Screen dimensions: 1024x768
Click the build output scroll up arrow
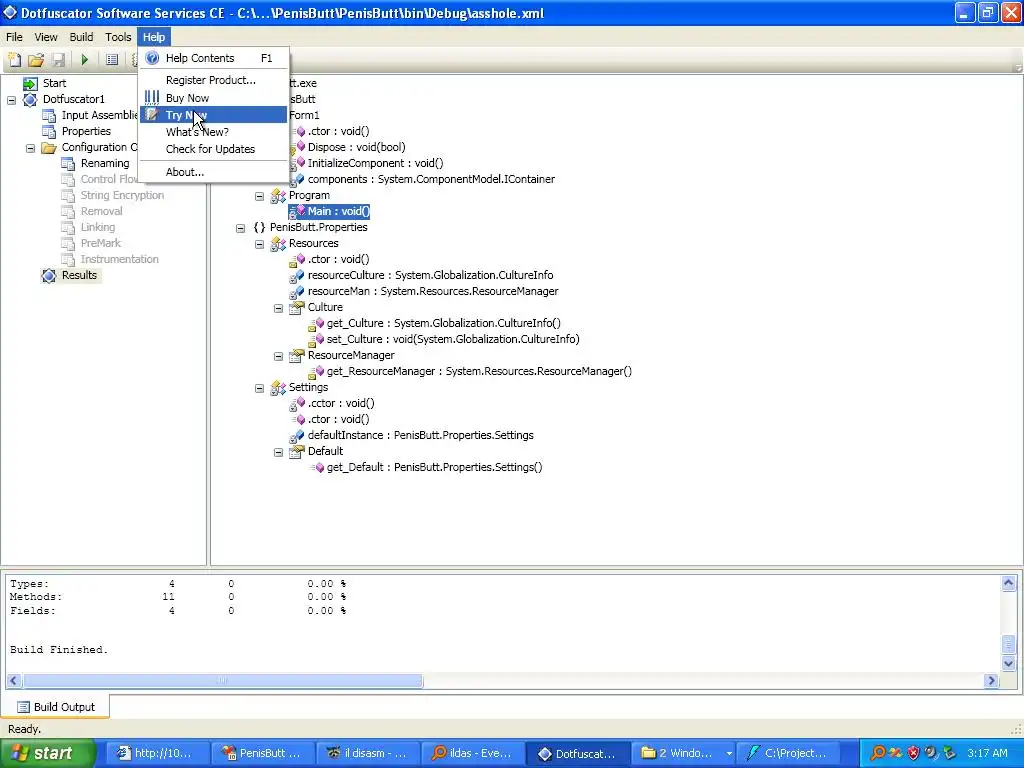pos(1008,583)
